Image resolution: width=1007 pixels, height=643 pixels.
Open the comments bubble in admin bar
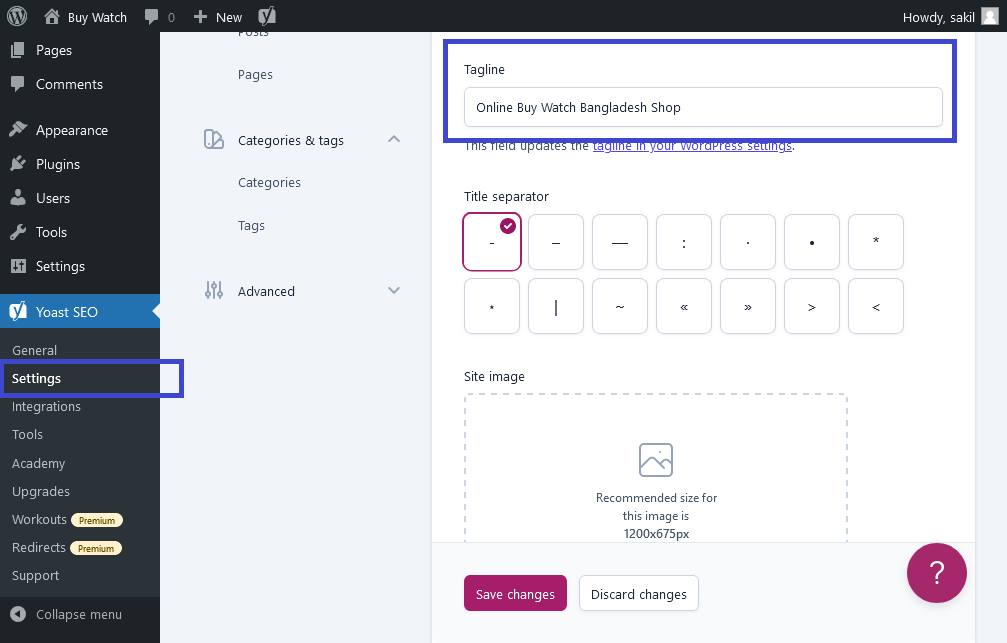click(x=159, y=17)
